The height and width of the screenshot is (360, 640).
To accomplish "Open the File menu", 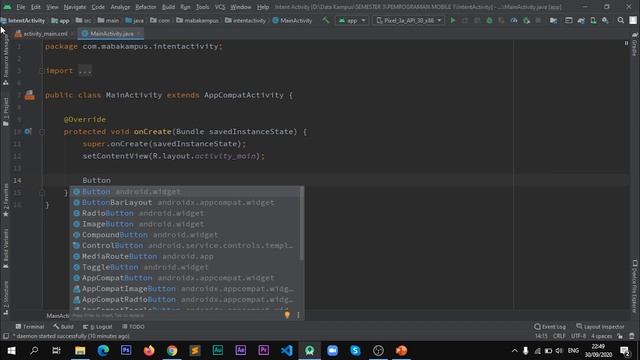I will point(20,7).
